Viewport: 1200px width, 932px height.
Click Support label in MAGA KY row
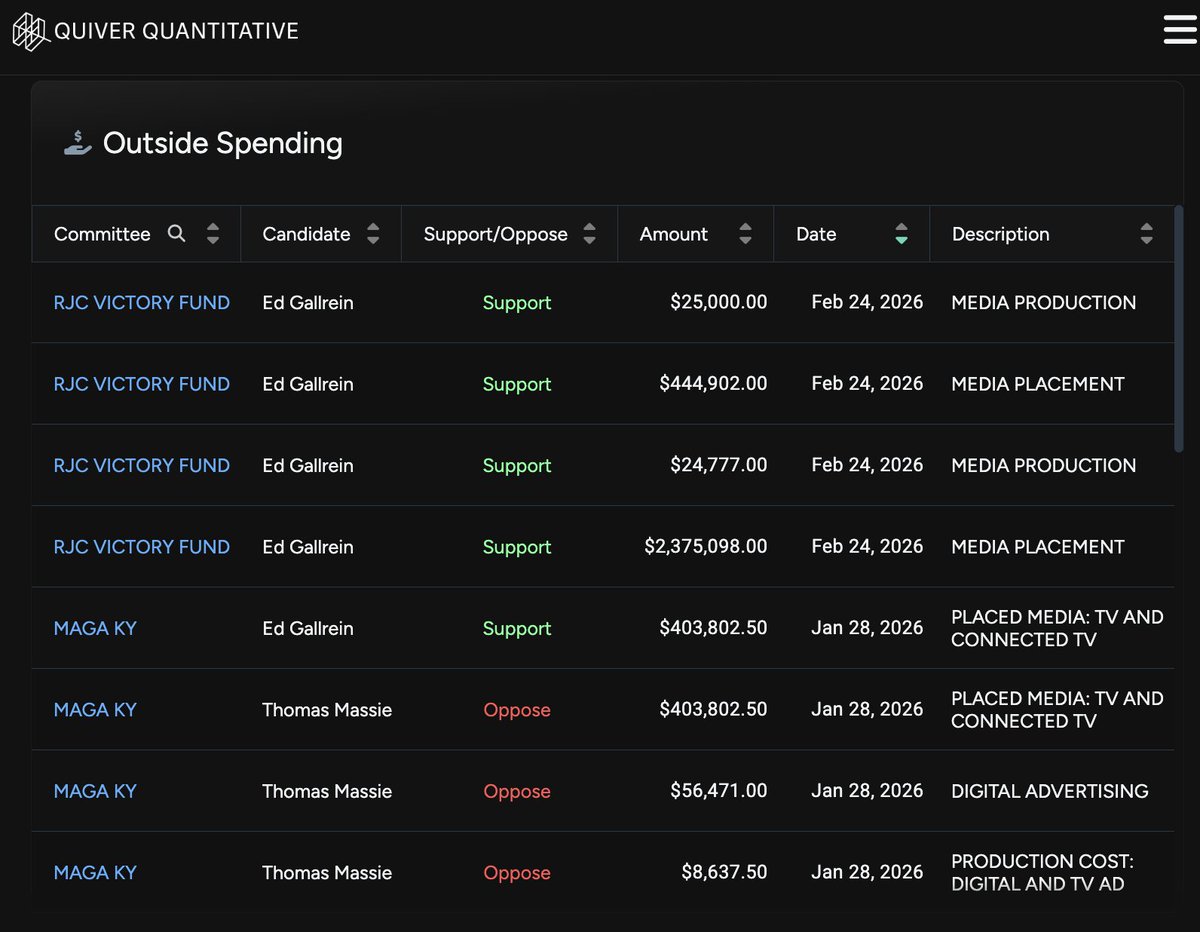click(517, 628)
